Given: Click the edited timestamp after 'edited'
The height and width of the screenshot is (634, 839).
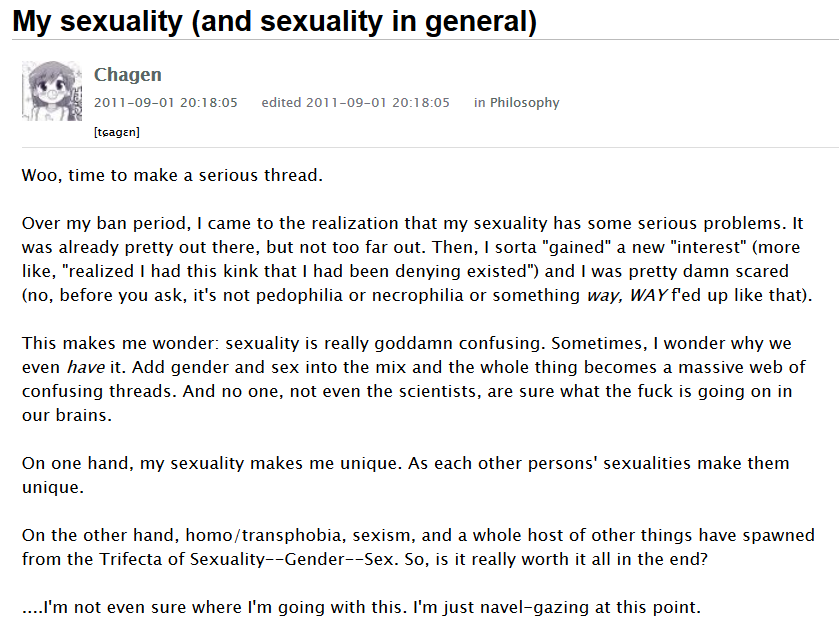Looking at the screenshot, I should click(x=378, y=102).
